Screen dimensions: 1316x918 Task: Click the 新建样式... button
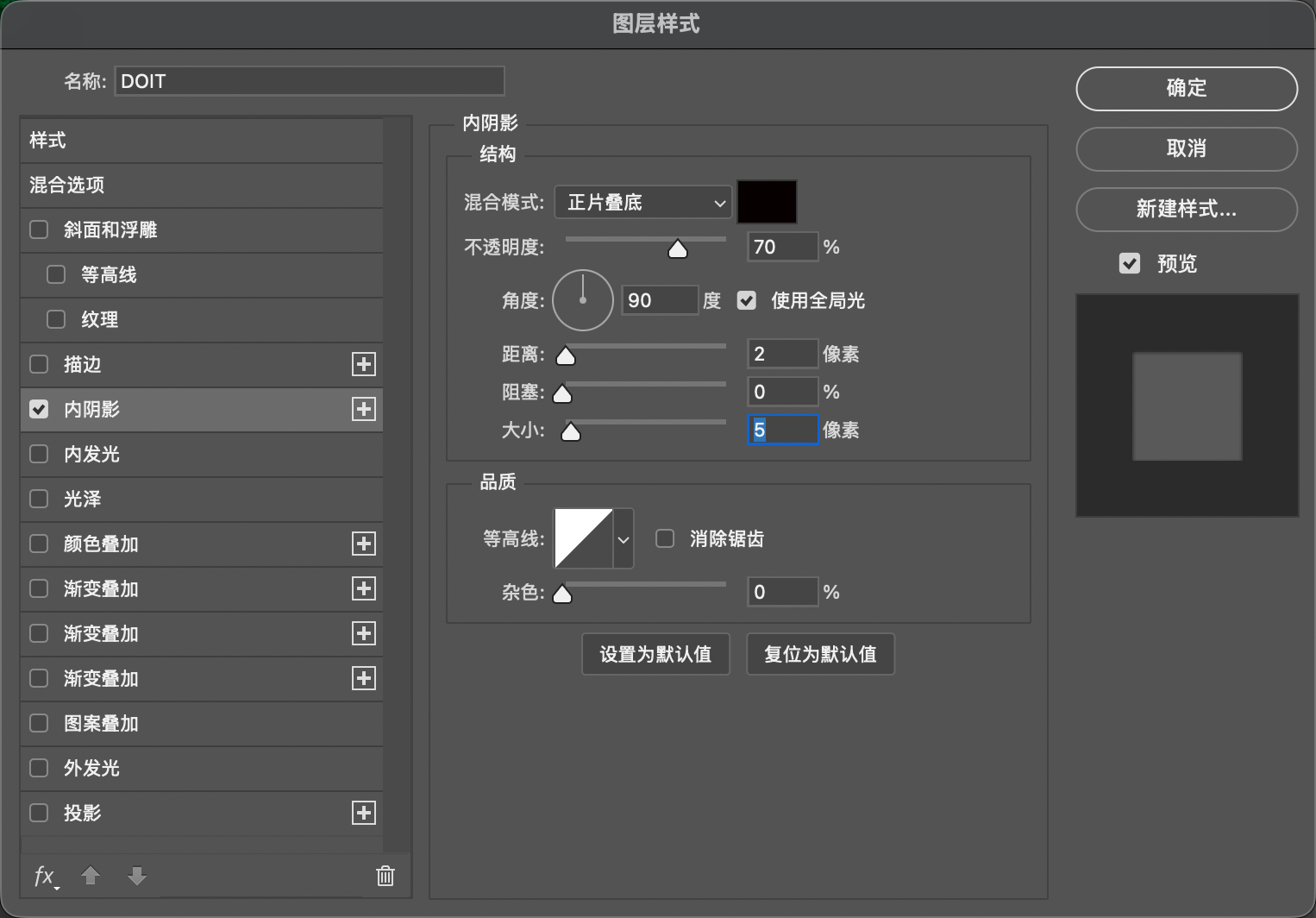1187,209
